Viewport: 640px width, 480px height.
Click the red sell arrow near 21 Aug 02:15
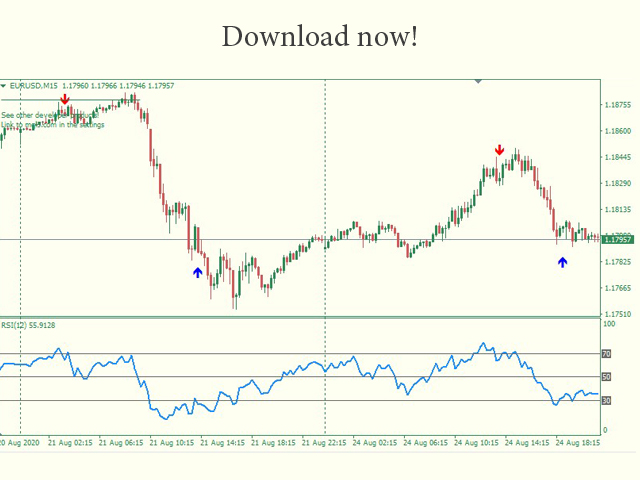64,99
